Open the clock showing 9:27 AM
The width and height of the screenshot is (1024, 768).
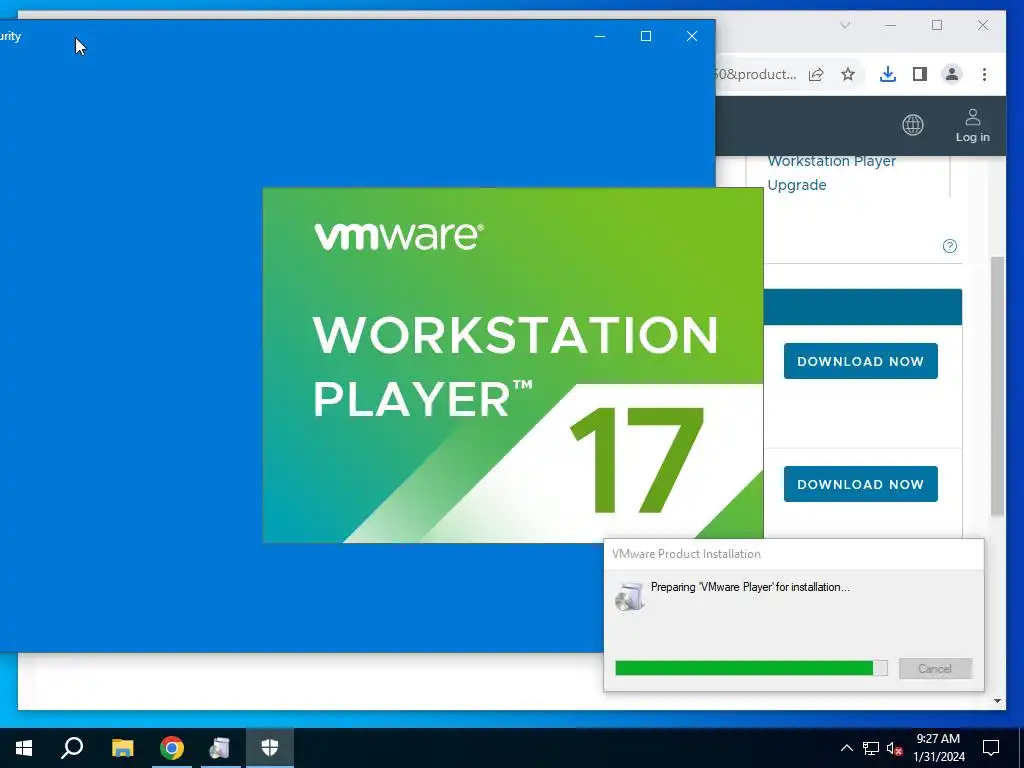click(938, 748)
